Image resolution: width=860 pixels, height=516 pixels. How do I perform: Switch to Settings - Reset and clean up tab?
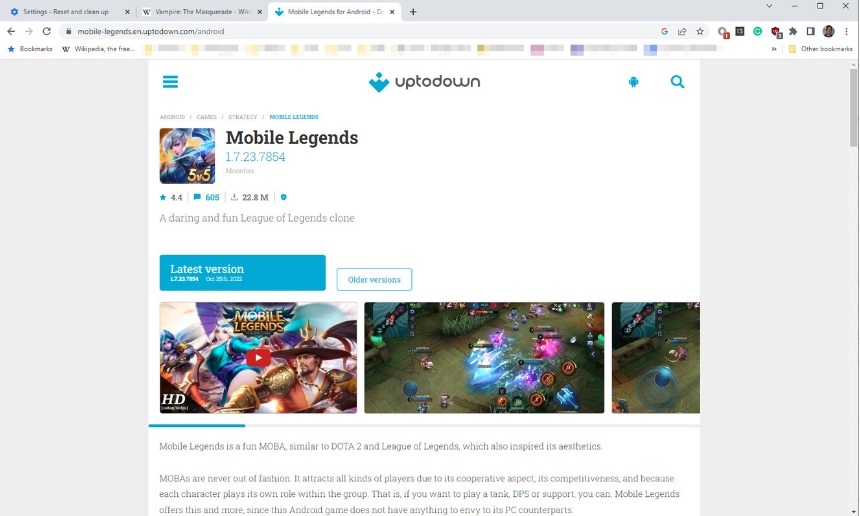tap(66, 12)
